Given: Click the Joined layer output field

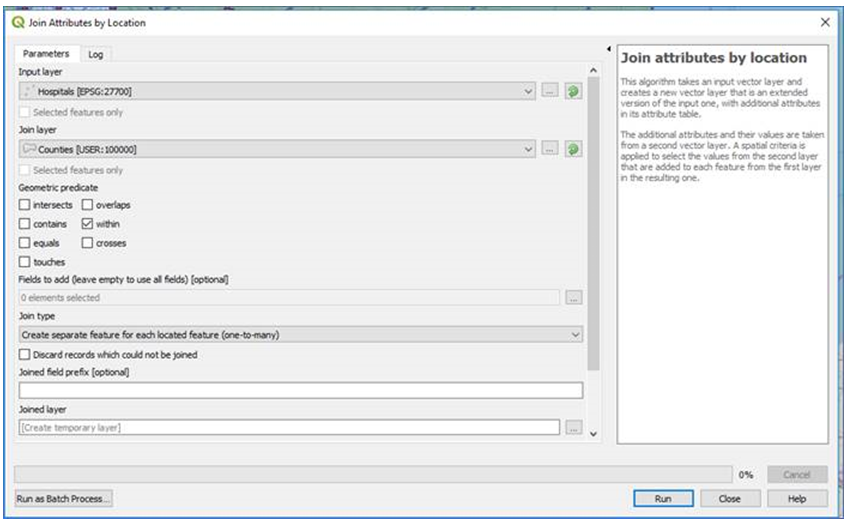Looking at the screenshot, I should [289, 428].
